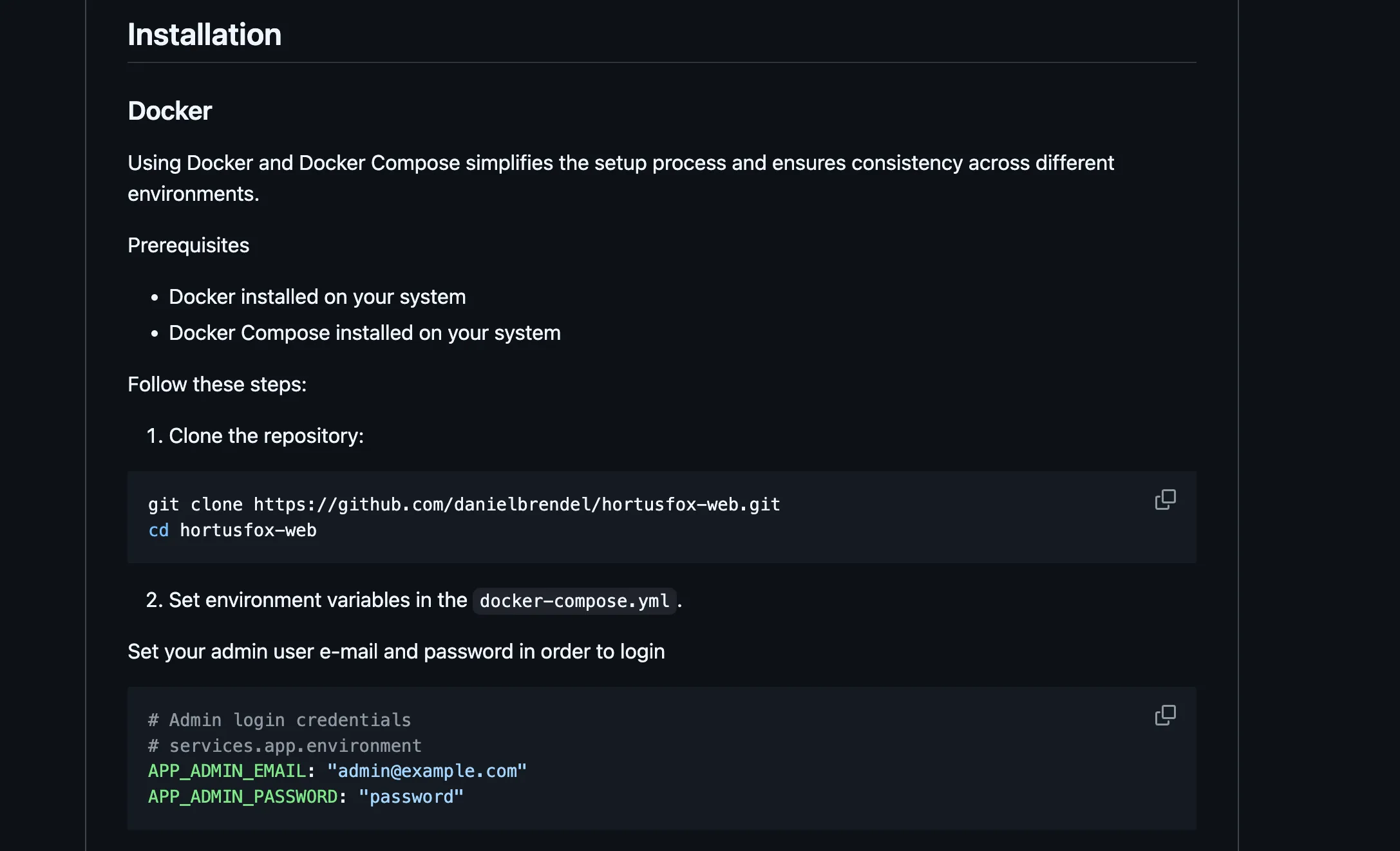Copy the git clone code block

(x=1165, y=500)
